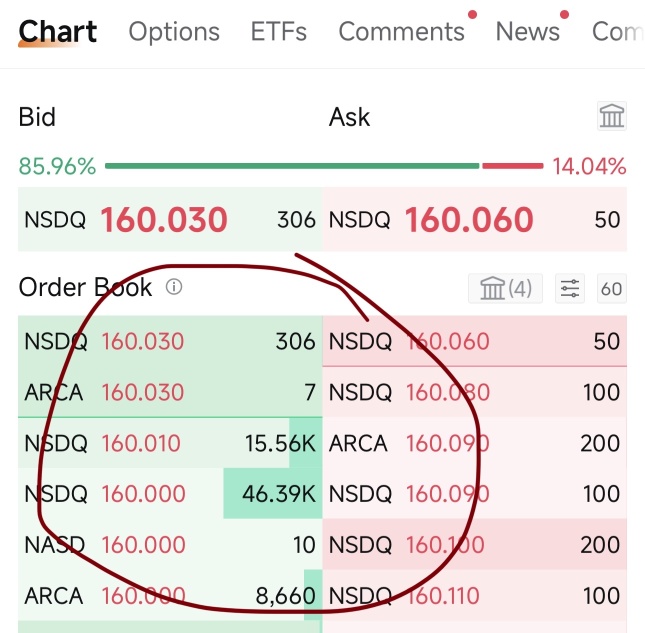Screen dimensions: 645x633
Task: Select the ARCA 160.090 ask row
Action: 475,443
